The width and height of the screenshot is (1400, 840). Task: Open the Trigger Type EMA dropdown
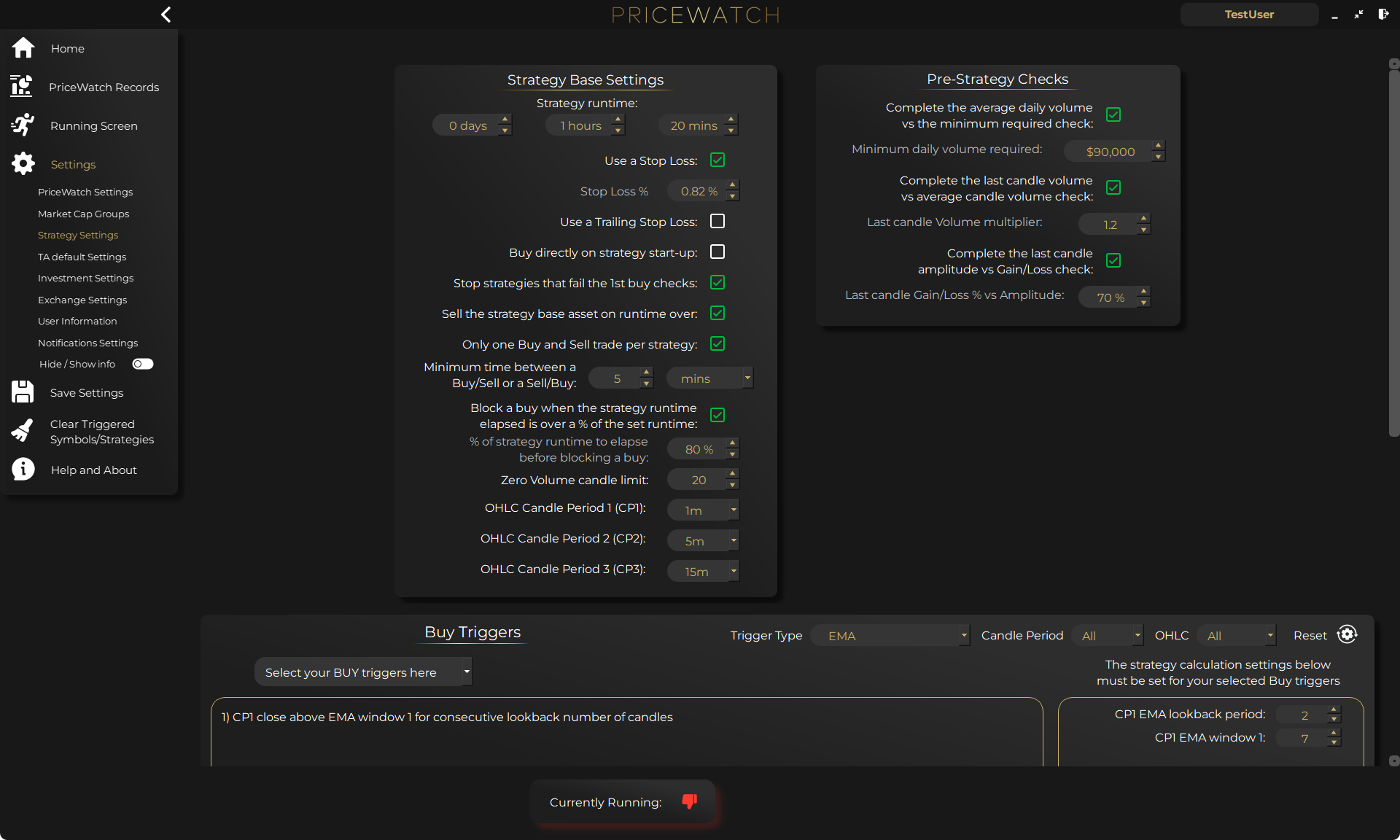(x=890, y=635)
